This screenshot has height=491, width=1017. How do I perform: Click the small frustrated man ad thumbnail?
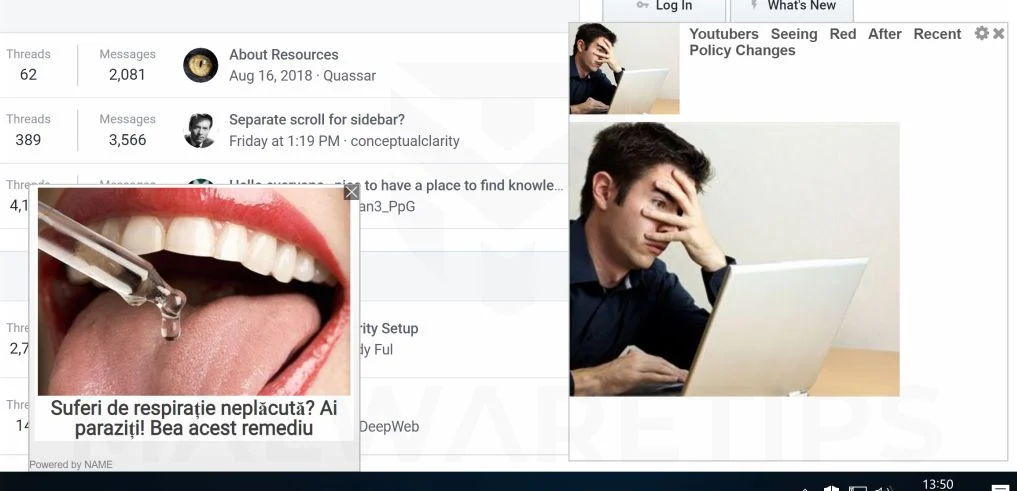tap(624, 69)
